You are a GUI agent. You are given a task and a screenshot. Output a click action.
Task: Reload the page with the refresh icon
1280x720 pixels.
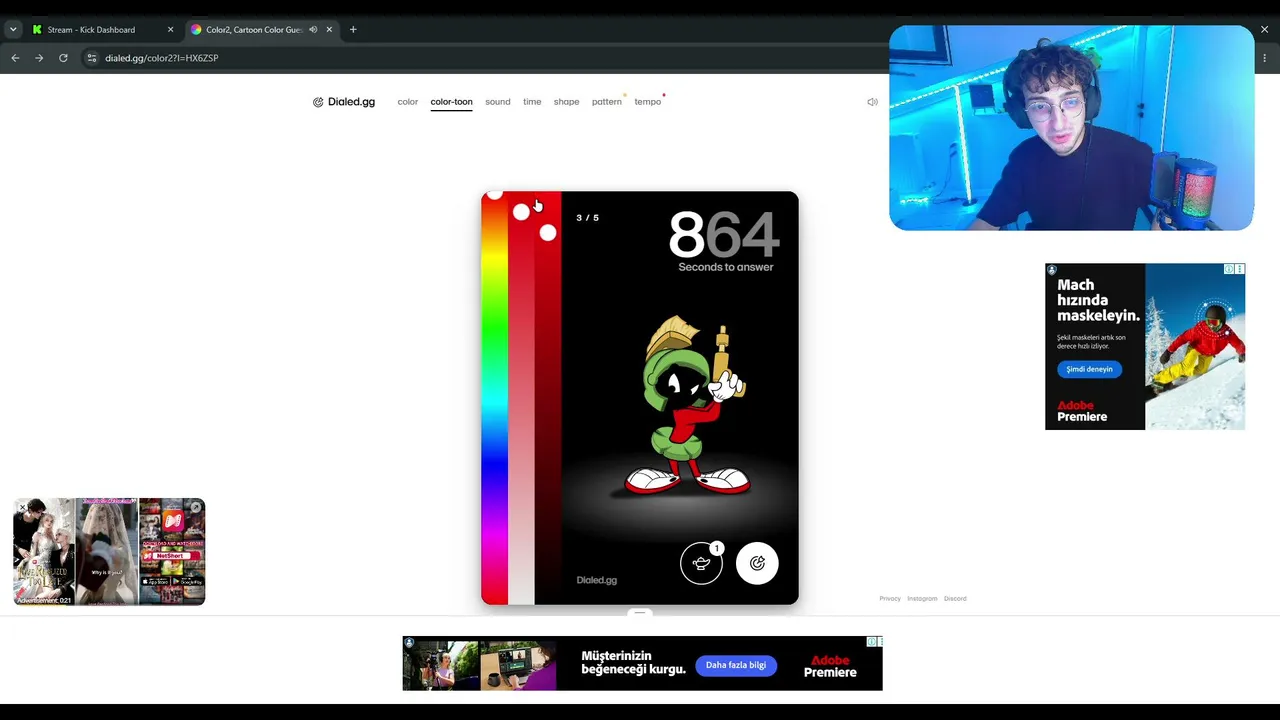[63, 58]
